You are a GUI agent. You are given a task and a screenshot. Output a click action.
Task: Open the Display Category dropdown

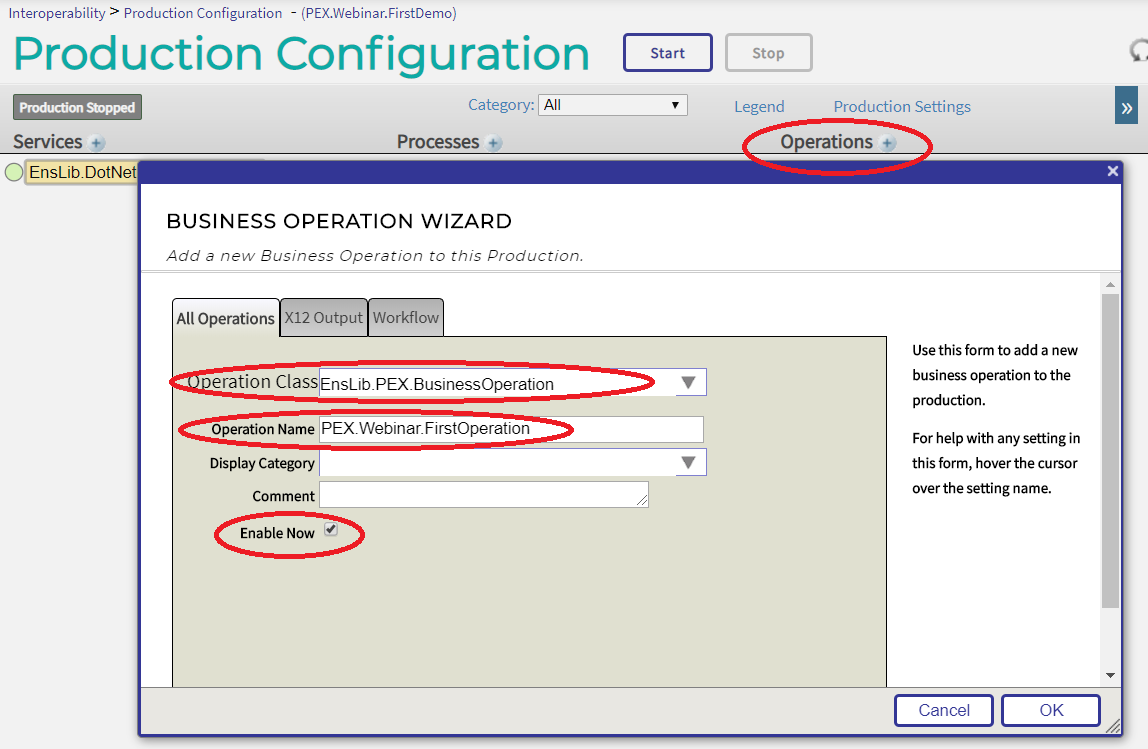(x=688, y=462)
